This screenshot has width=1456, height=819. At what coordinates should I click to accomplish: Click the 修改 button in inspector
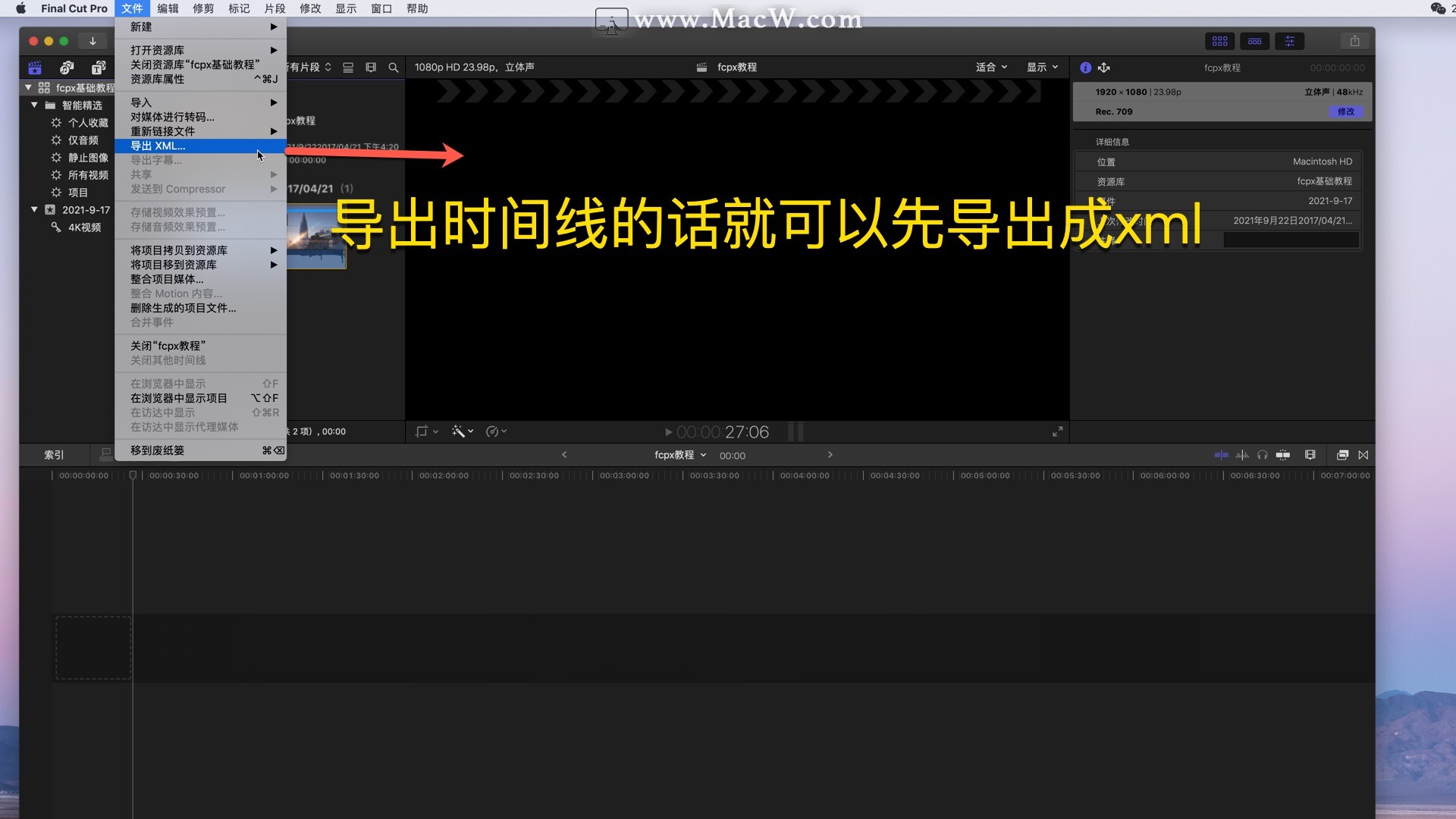coord(1346,111)
